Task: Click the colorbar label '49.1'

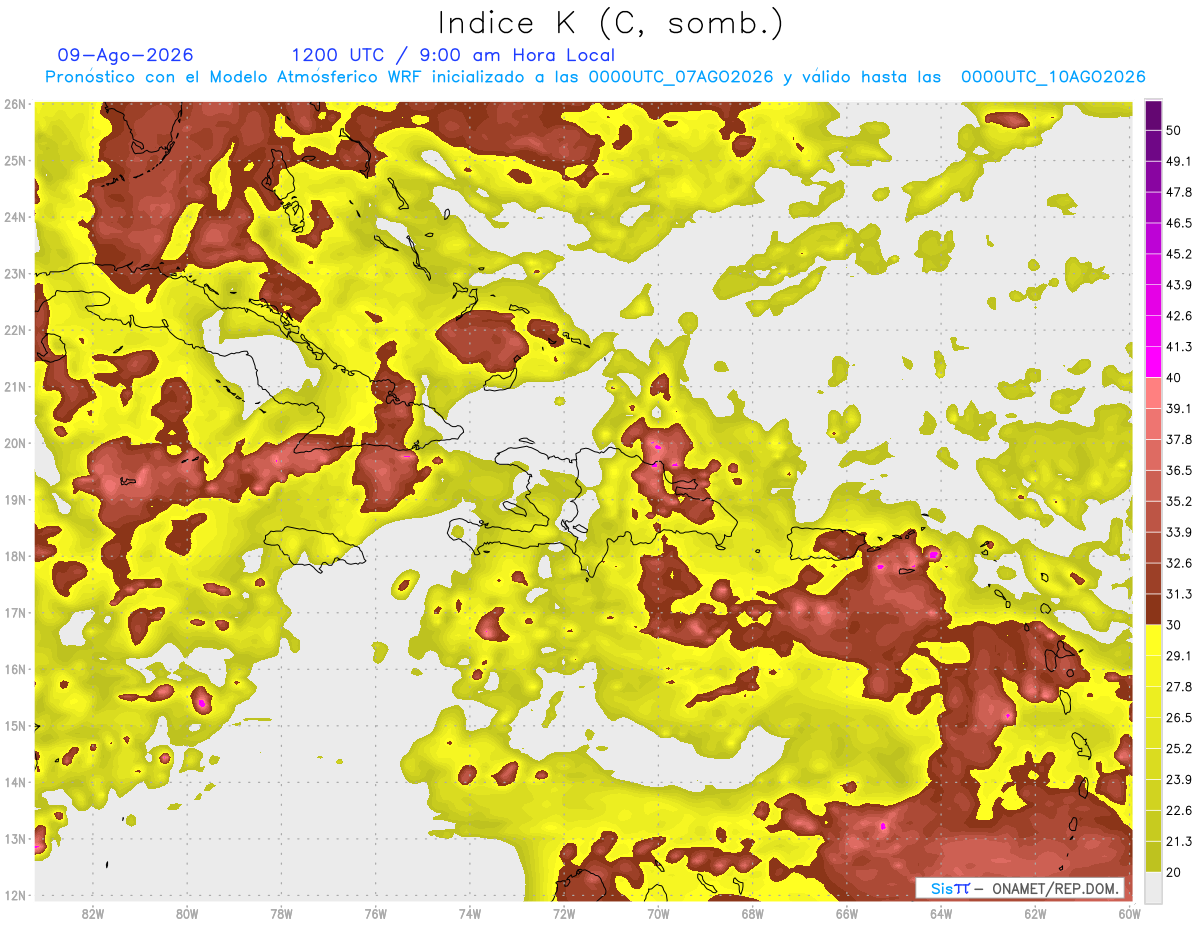Action: pos(1178,161)
